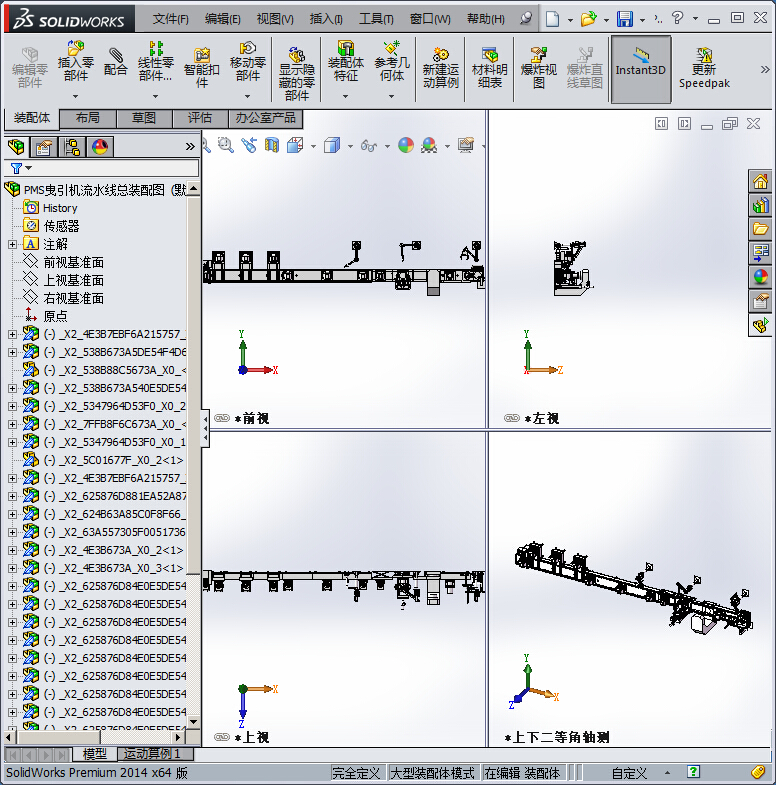This screenshot has width=776, height=785.
Task: Open Linear Component Pattern (线性零部件) tool
Action: (x=156, y=62)
